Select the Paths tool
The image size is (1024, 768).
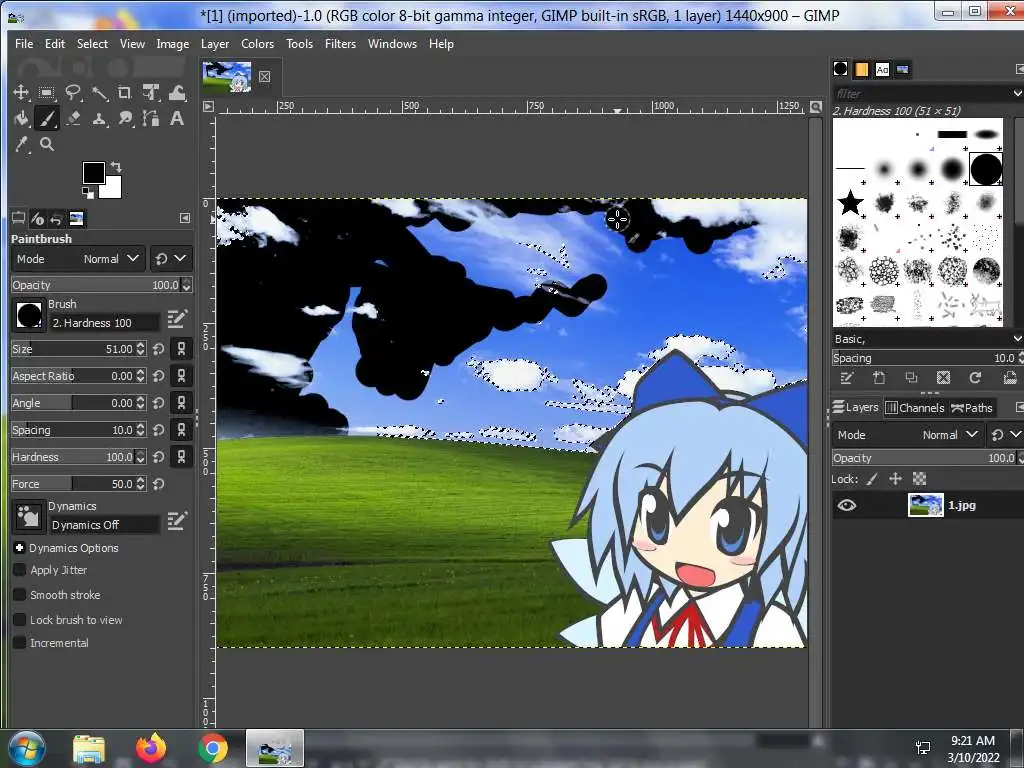pos(151,118)
